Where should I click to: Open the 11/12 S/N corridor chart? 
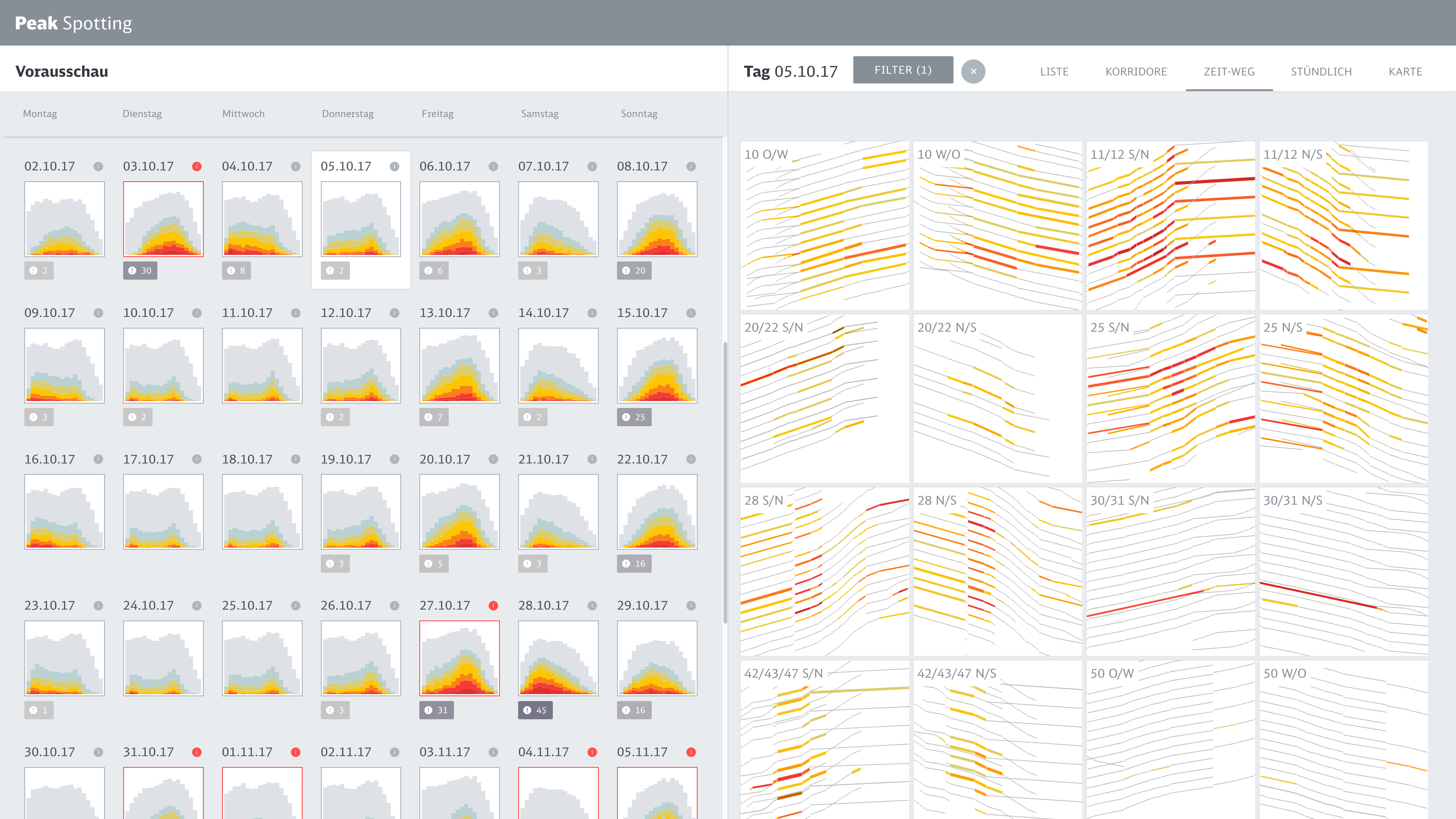(1170, 225)
